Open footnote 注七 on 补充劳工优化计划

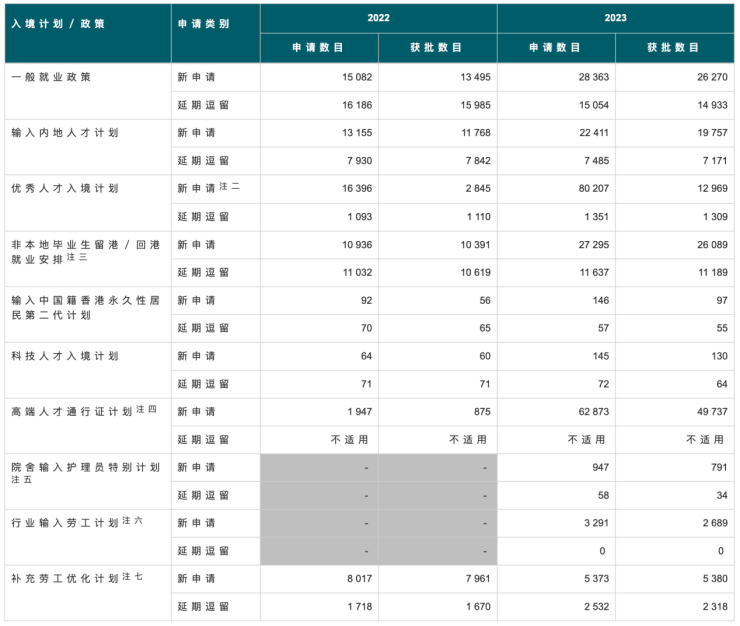133,577
